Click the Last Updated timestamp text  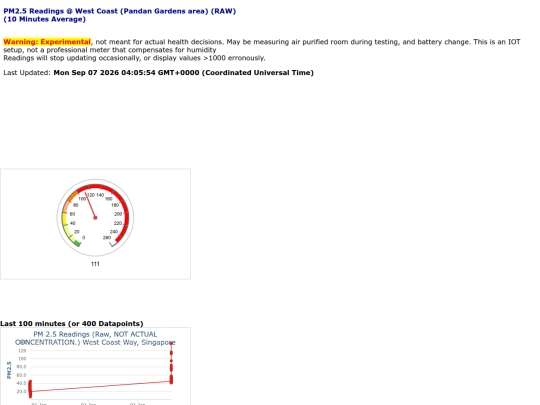pos(184,73)
